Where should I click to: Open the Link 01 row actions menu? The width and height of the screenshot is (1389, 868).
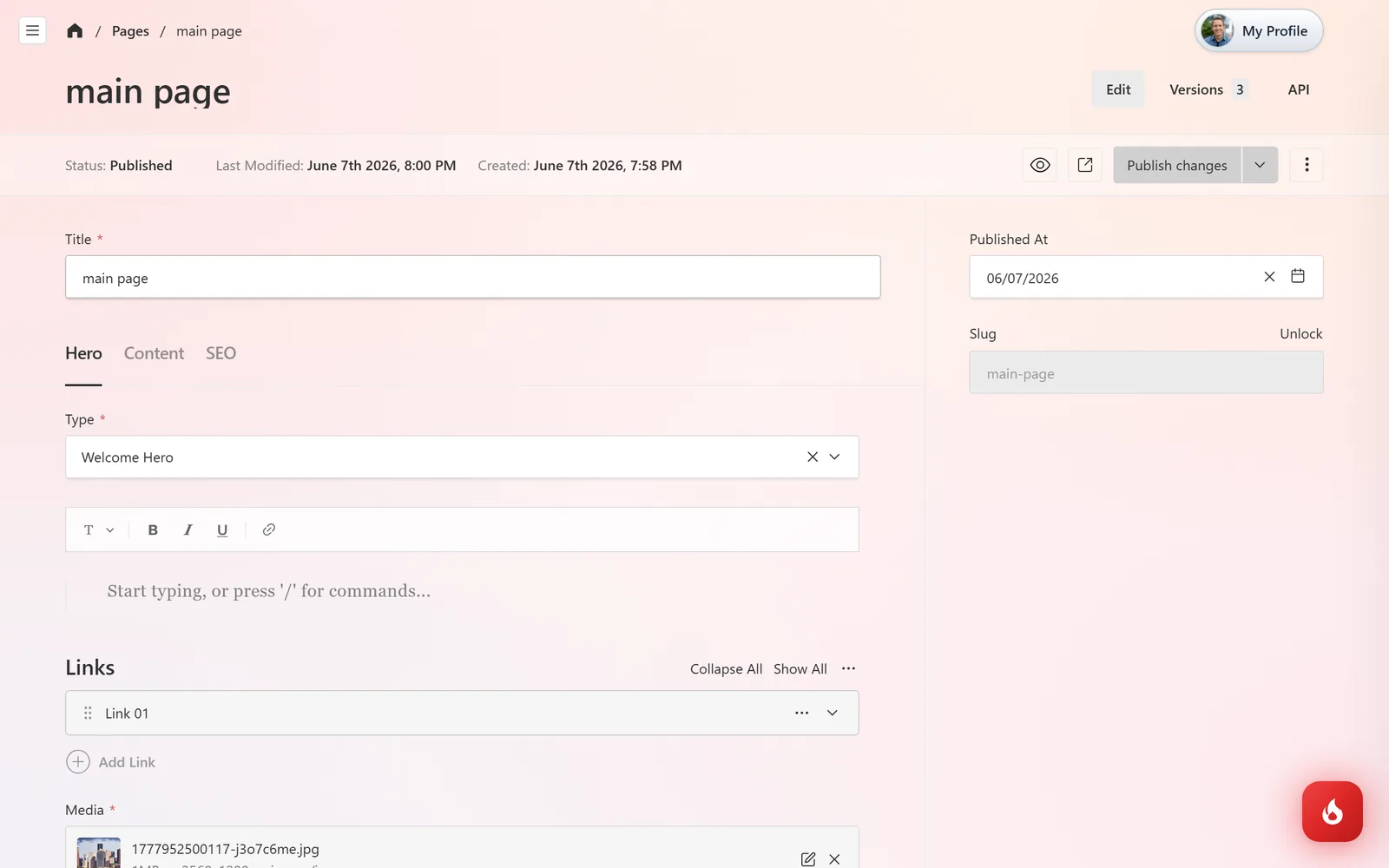(802, 713)
